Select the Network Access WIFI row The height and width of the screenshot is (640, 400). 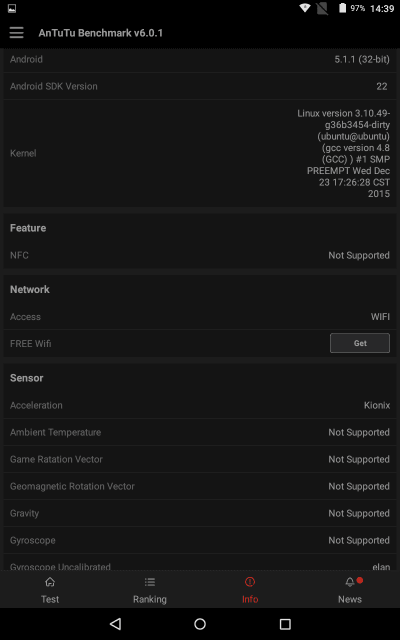pos(200,317)
